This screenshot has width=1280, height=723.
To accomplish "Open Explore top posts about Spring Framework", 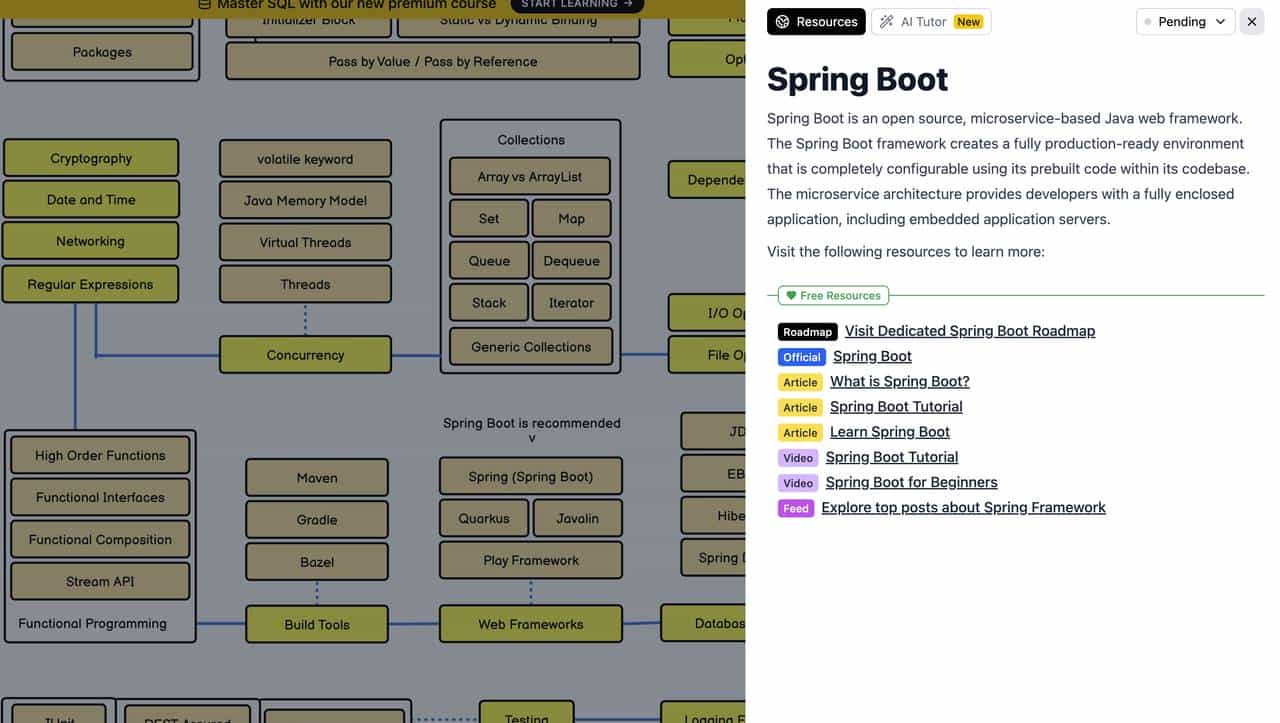I will pos(963,508).
